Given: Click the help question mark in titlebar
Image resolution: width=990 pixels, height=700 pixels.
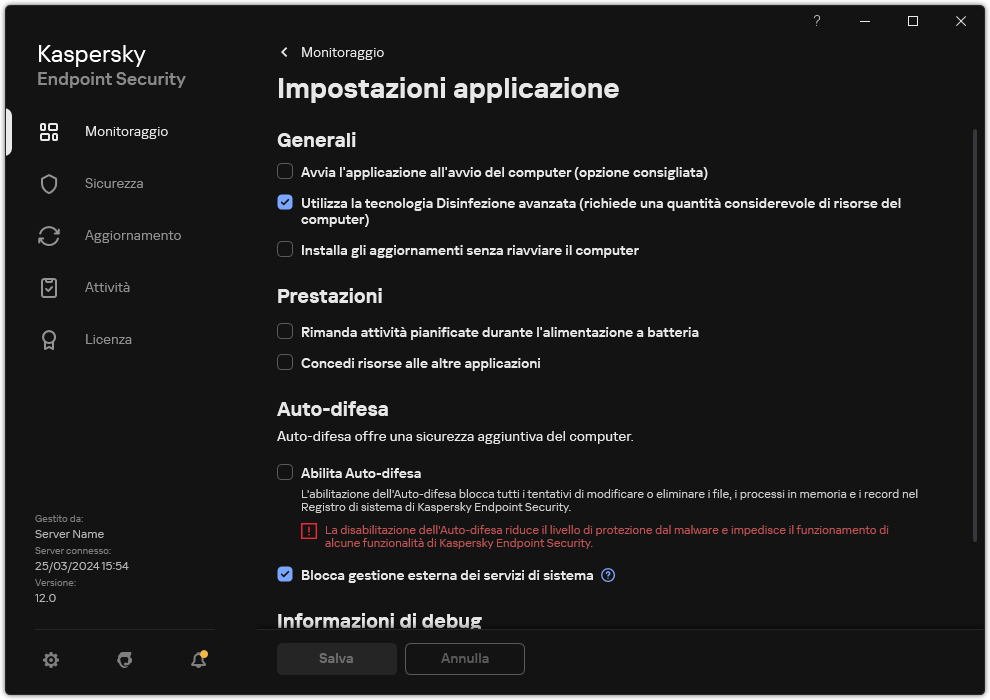Looking at the screenshot, I should tap(816, 21).
